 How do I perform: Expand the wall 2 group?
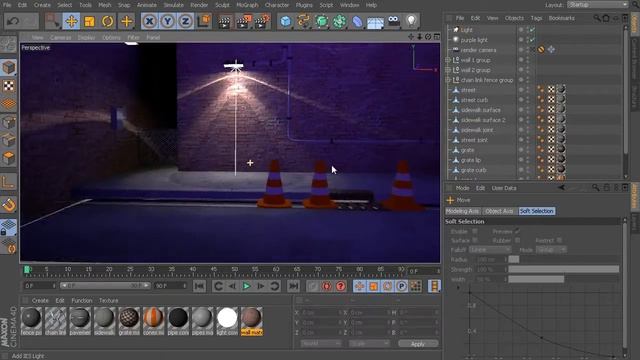coord(448,70)
